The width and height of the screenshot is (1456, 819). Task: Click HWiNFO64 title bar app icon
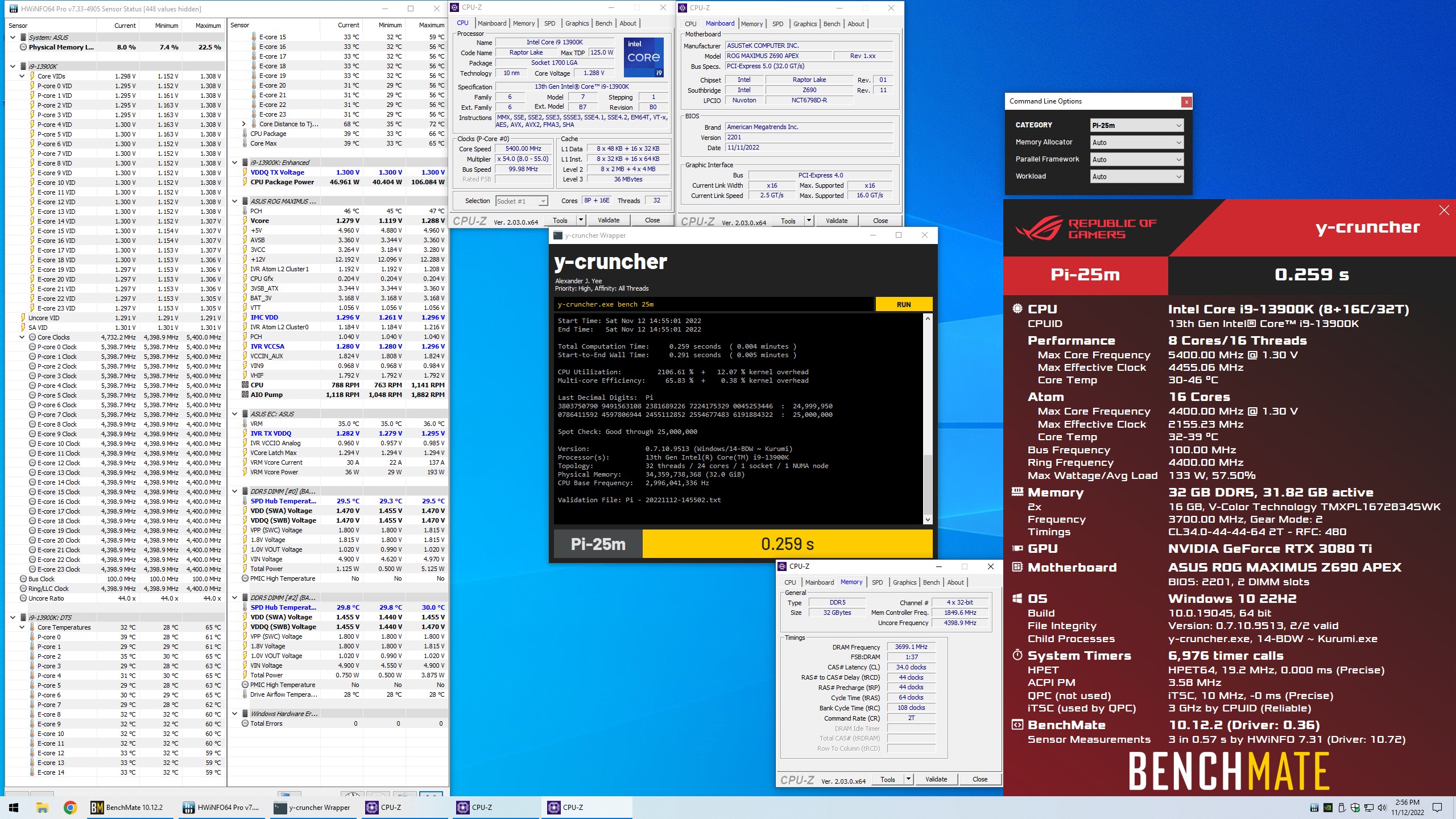pos(13,9)
